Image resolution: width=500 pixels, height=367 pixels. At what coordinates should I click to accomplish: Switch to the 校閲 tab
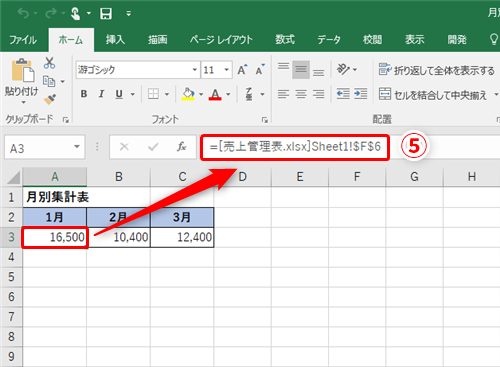[x=372, y=40]
